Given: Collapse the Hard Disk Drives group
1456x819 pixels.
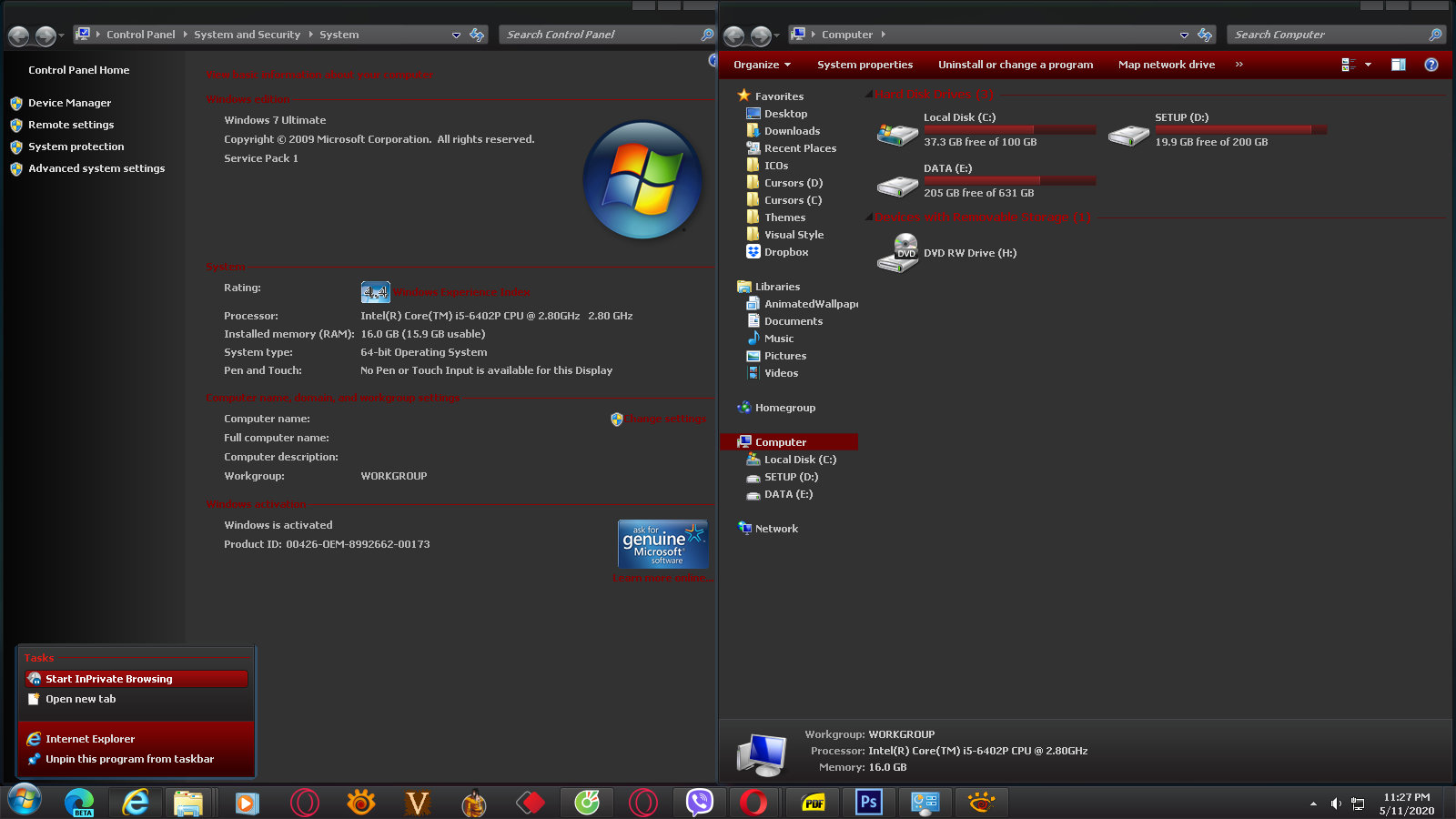Looking at the screenshot, I should [x=869, y=94].
